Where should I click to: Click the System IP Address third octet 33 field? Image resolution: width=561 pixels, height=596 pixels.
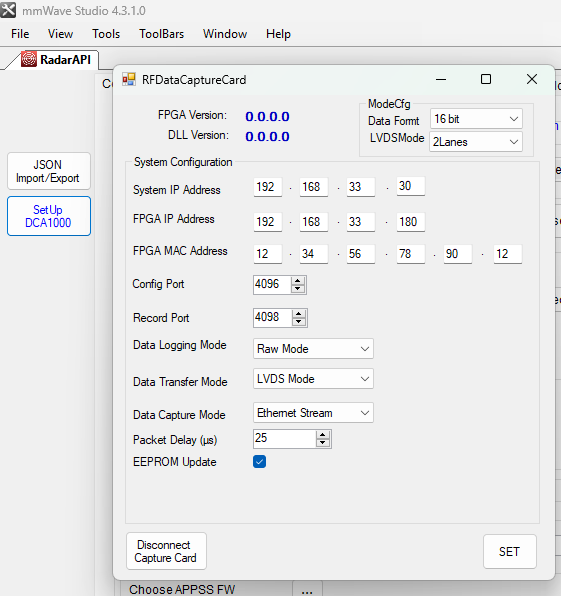point(361,187)
